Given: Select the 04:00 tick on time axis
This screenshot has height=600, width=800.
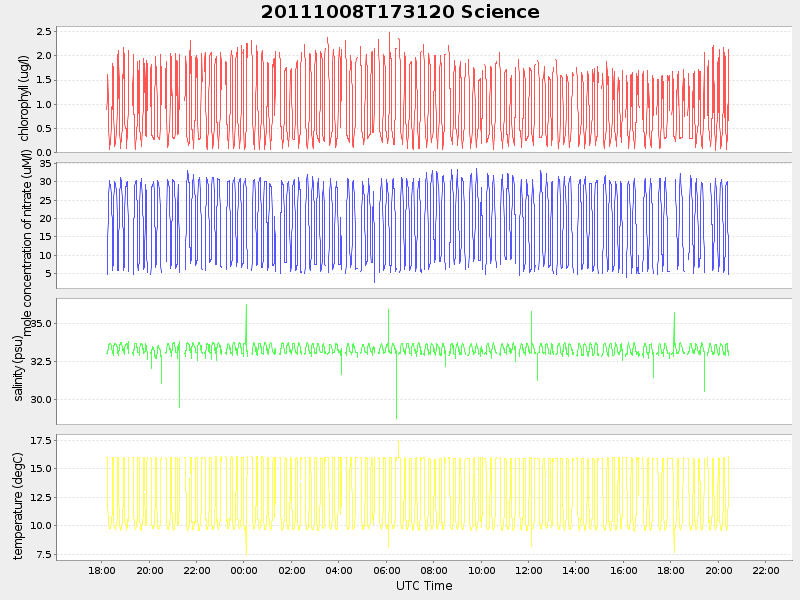Looking at the screenshot, I should pyautogui.click(x=339, y=570).
